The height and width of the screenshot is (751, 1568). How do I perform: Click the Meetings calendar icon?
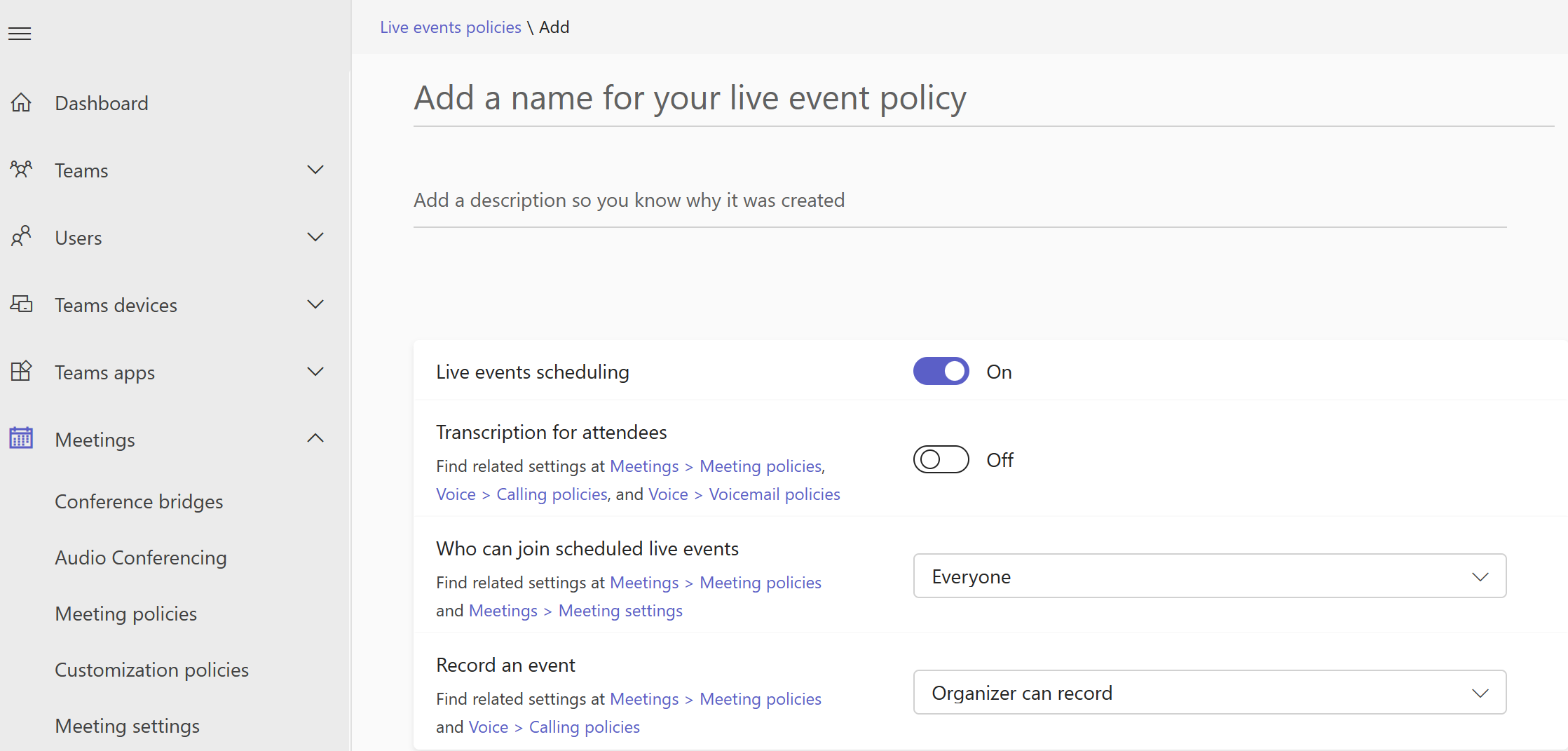point(20,438)
